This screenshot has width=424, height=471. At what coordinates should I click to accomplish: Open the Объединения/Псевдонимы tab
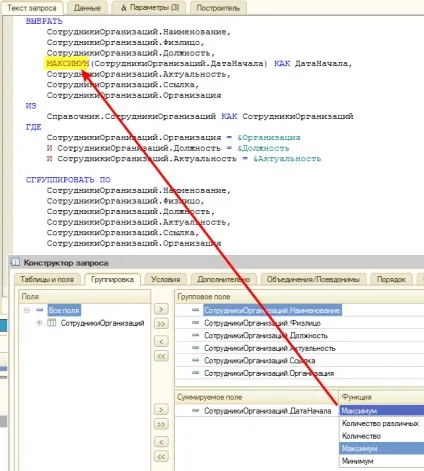(313, 279)
